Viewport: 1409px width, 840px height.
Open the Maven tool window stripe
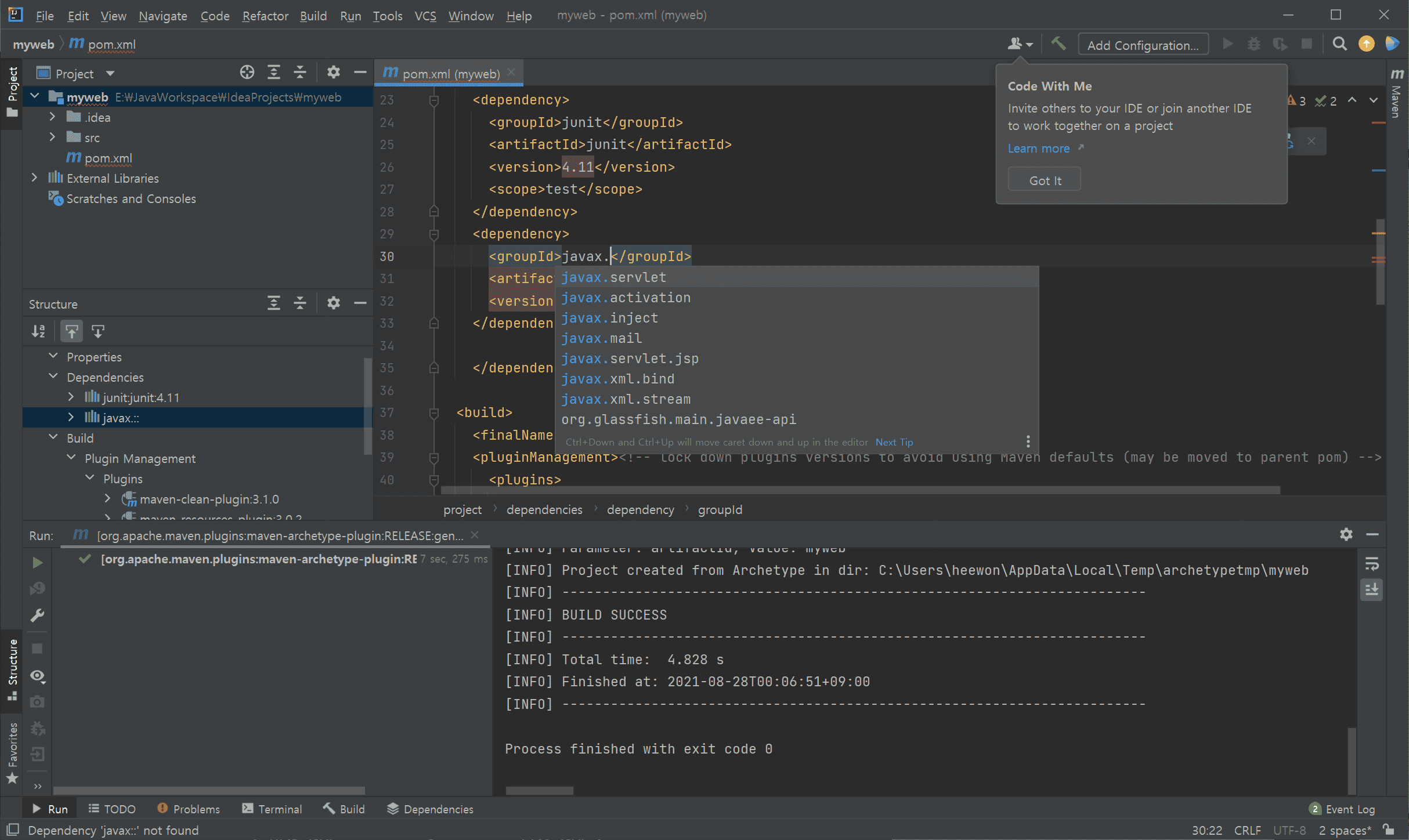[1397, 93]
